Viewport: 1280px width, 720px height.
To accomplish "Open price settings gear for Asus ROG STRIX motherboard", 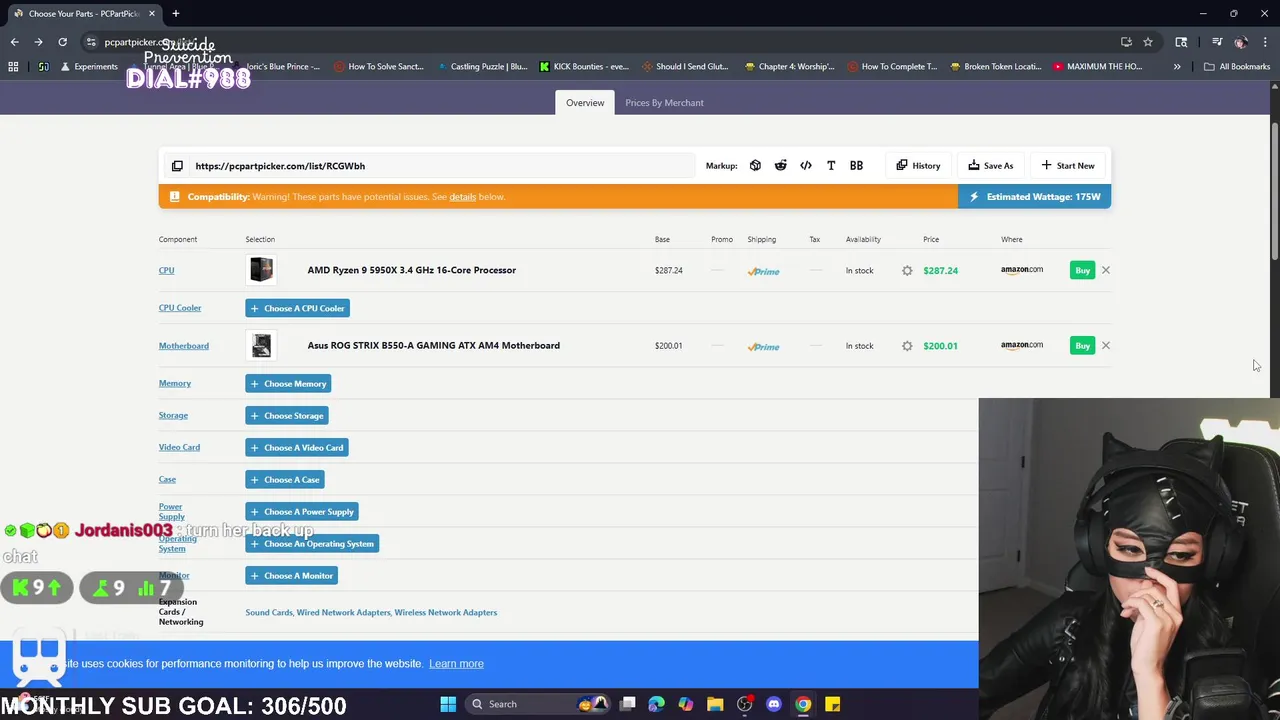I will tap(907, 346).
